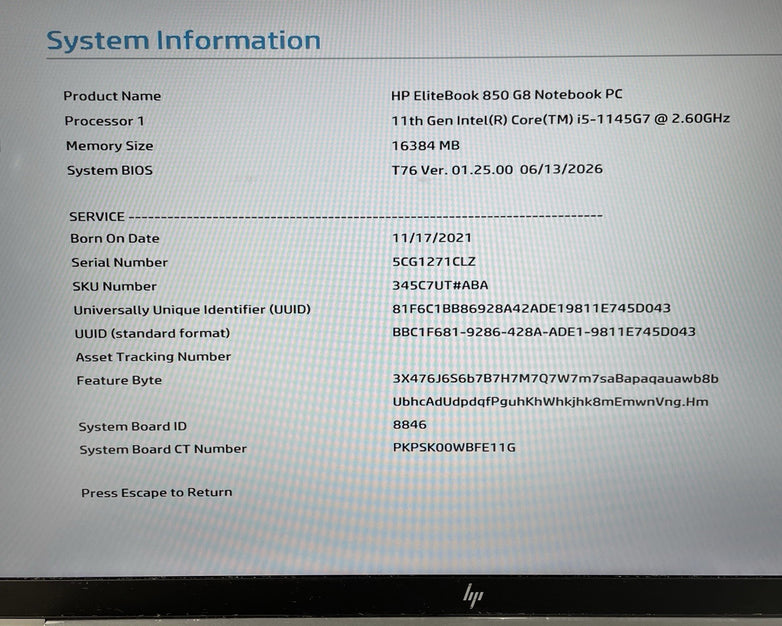
Task: Click 'Press Escape to Return' prompt
Action: pos(157,493)
